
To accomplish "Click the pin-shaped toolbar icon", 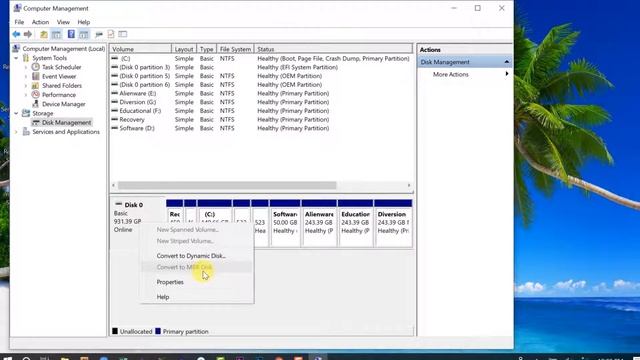I will pos(99,34).
